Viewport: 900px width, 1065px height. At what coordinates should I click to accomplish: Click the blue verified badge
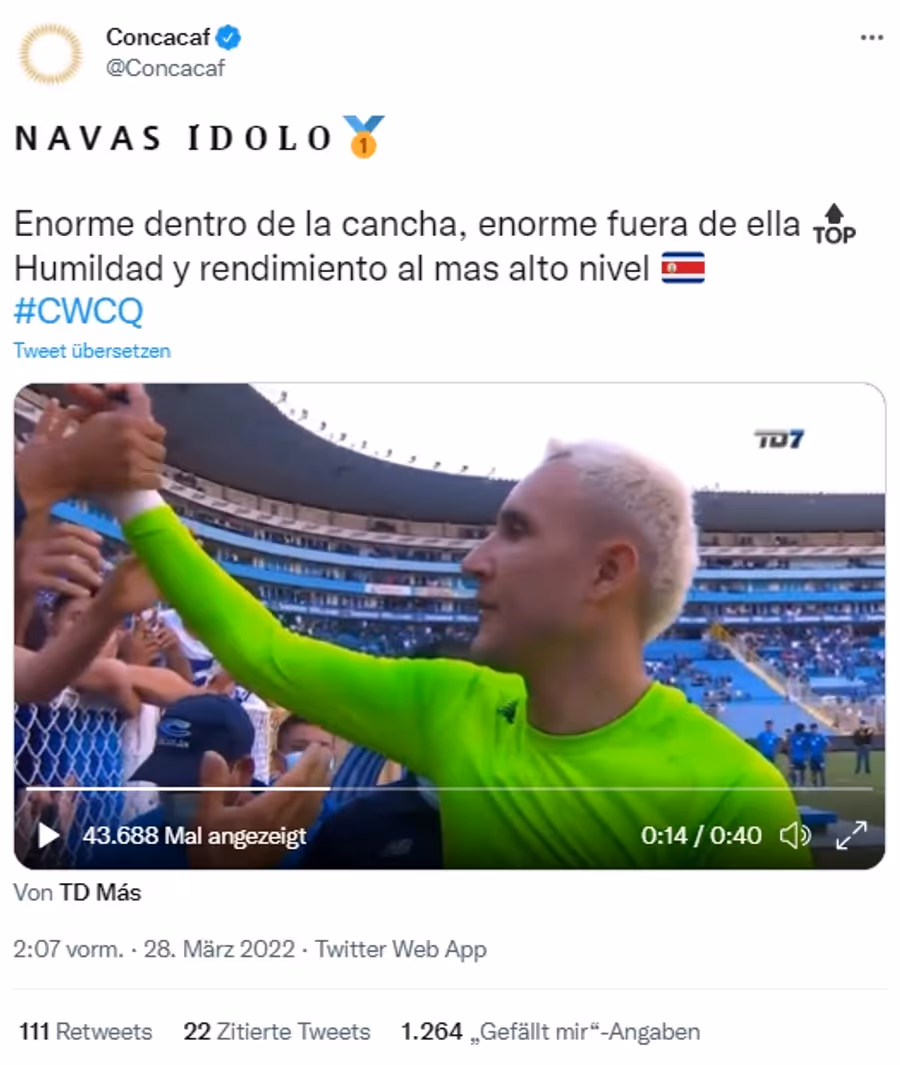tap(228, 37)
